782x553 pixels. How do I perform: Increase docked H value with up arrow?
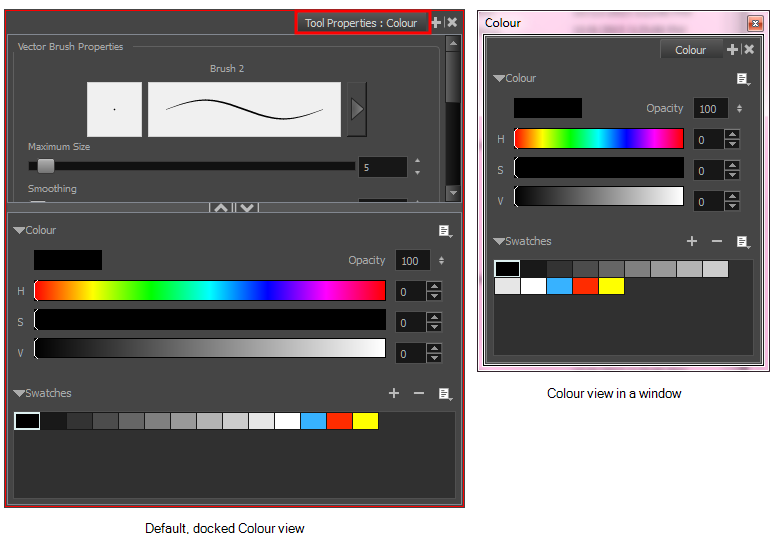[434, 287]
